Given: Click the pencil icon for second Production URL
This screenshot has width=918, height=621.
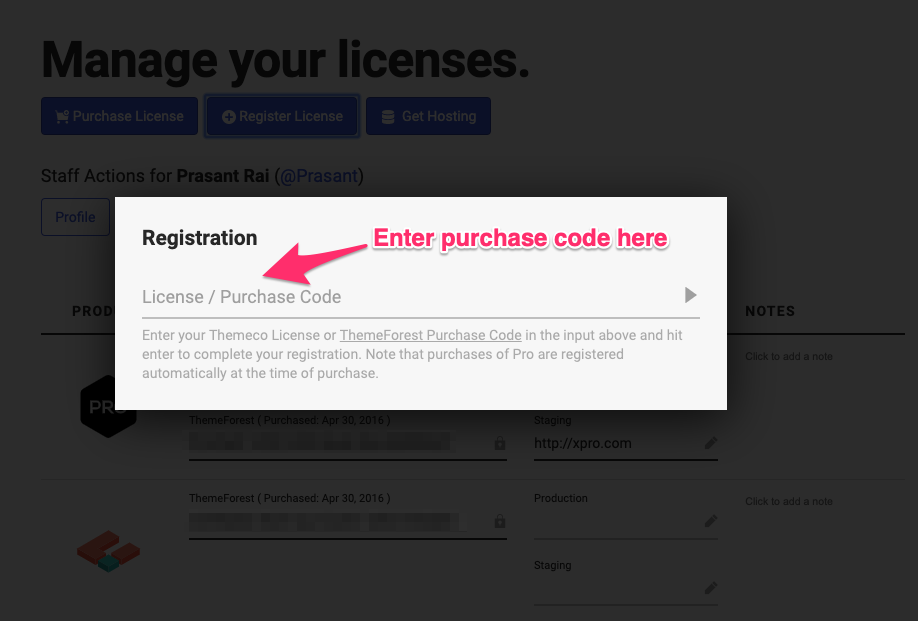Looking at the screenshot, I should coord(711,521).
